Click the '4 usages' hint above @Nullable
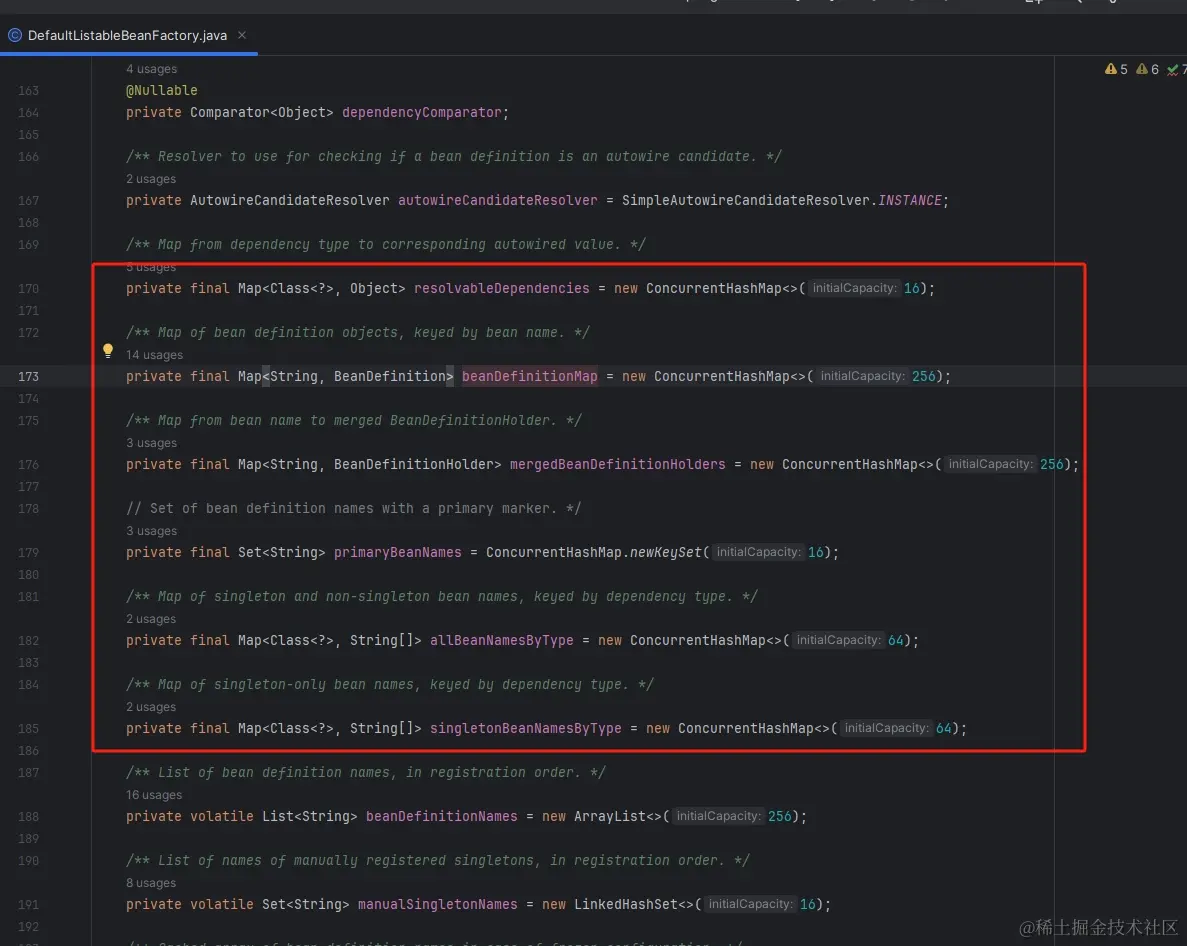Image resolution: width=1187 pixels, height=946 pixels. (151, 69)
